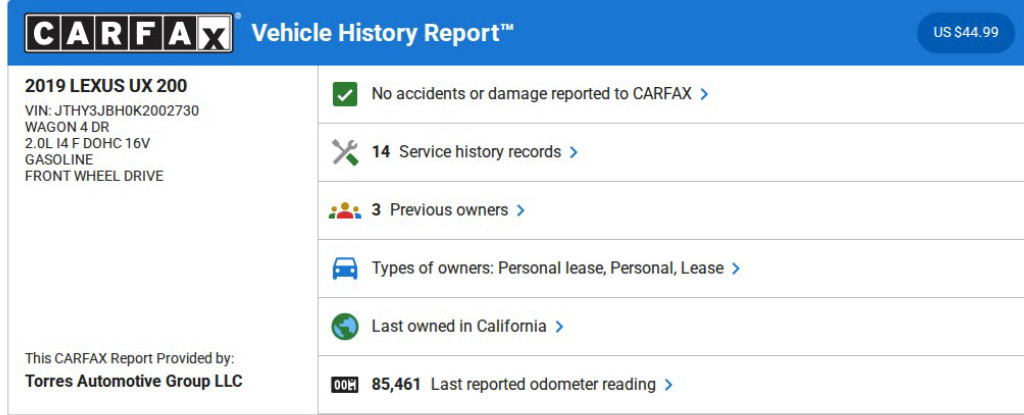Expand the service history records chevron
The image size is (1024, 415).
click(x=574, y=152)
